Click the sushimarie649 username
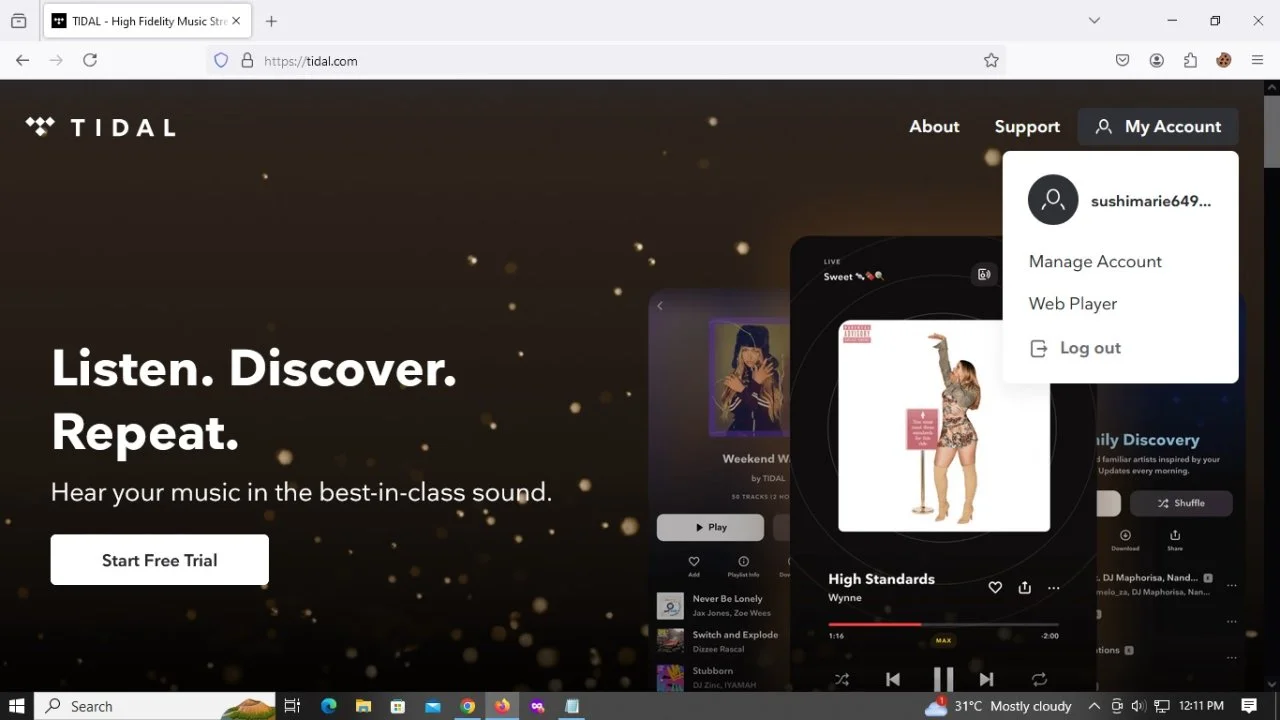This screenshot has height=720, width=1280. tap(1151, 201)
